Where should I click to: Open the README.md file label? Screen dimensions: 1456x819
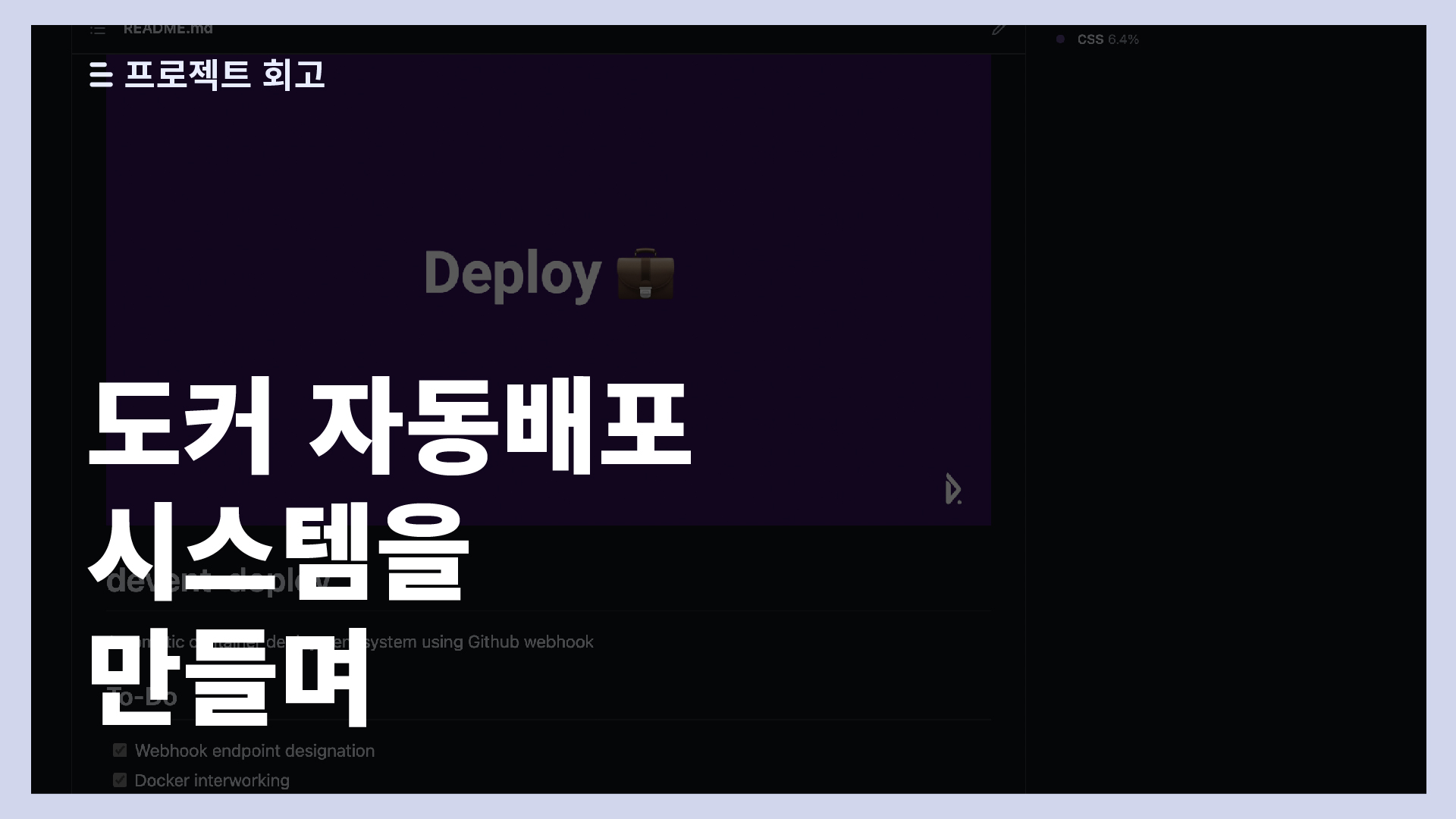[168, 30]
